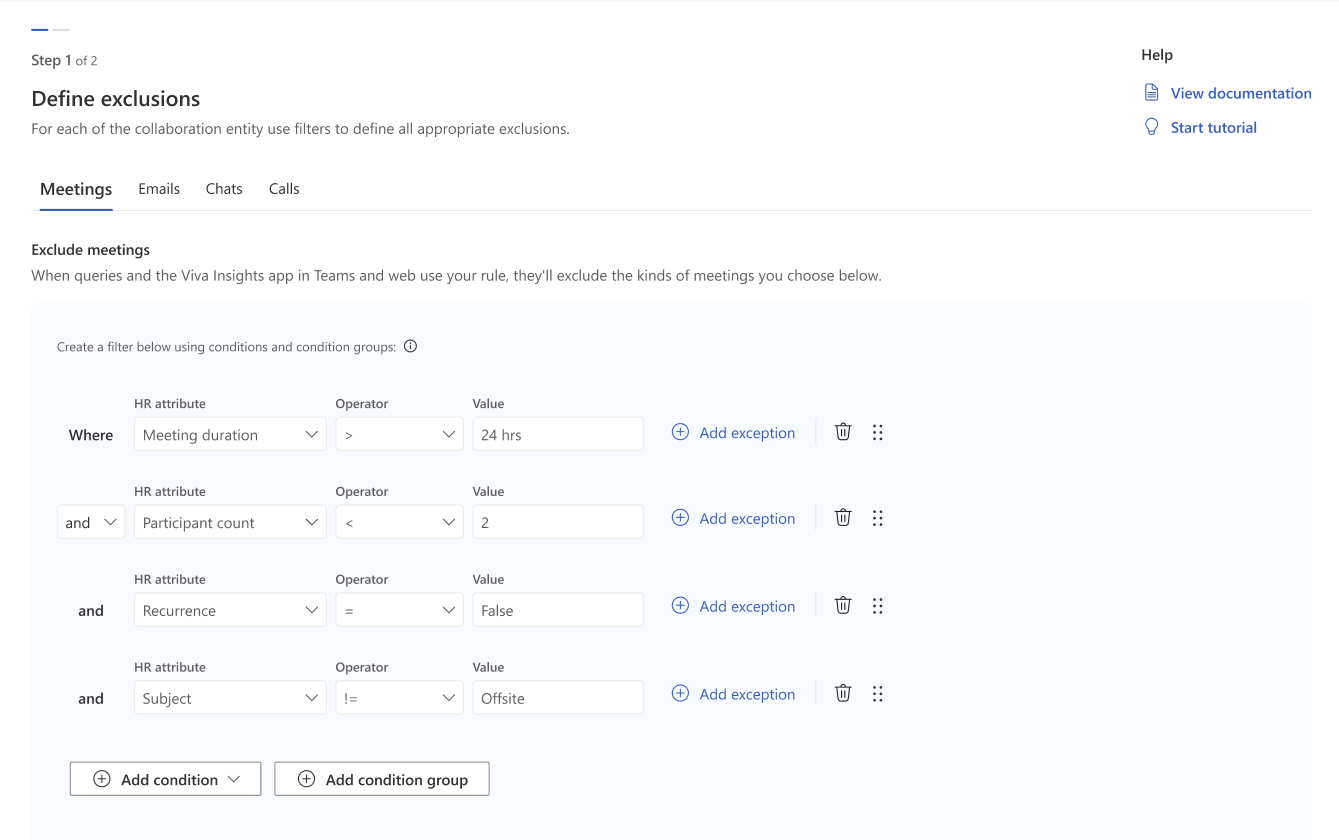Click the lightbulb icon beside Start tutorial
This screenshot has width=1339, height=840.
[1151, 126]
